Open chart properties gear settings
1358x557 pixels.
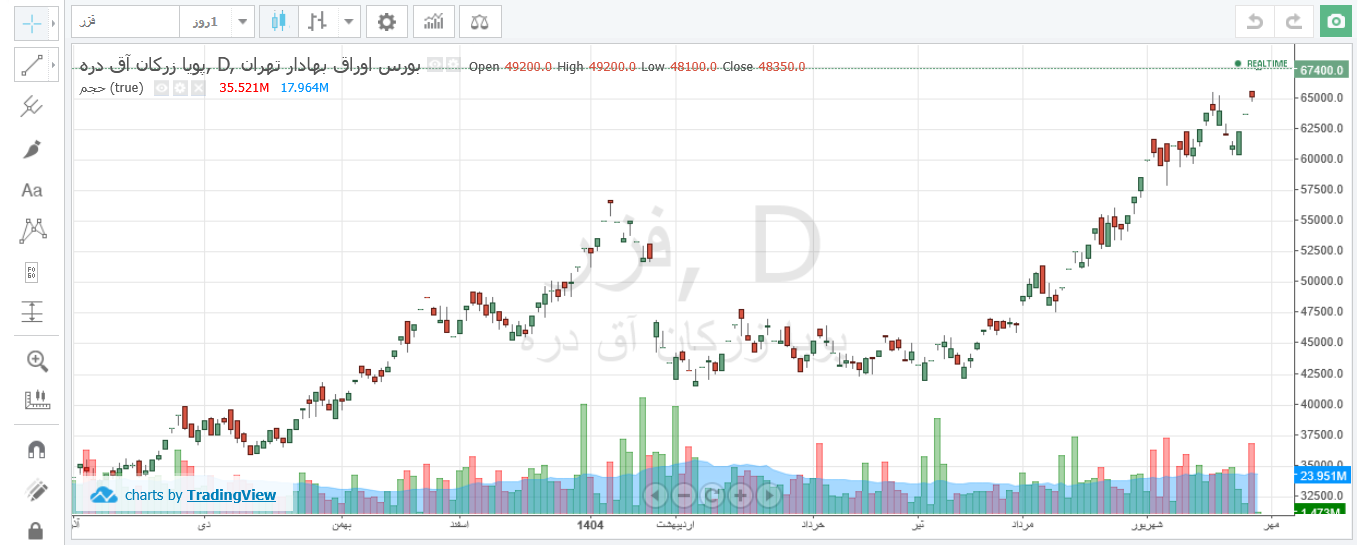pyautogui.click(x=387, y=20)
